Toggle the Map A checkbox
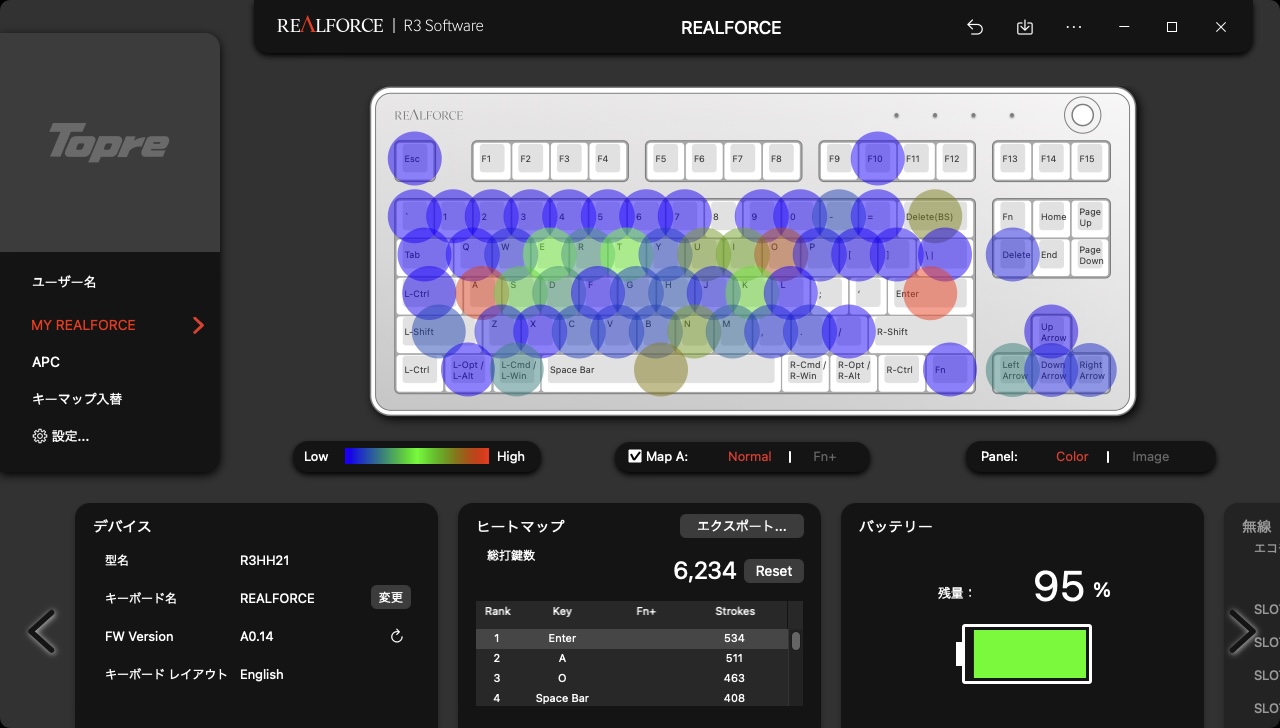The width and height of the screenshot is (1280, 728). click(635, 456)
